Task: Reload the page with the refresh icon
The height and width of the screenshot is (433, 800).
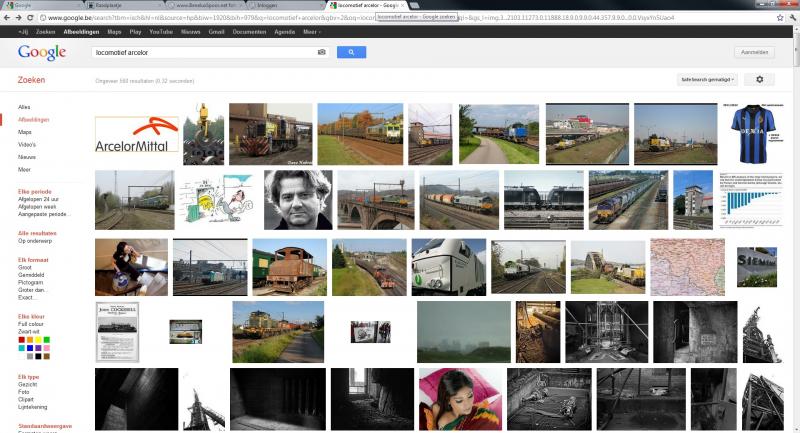Action: 30,17
